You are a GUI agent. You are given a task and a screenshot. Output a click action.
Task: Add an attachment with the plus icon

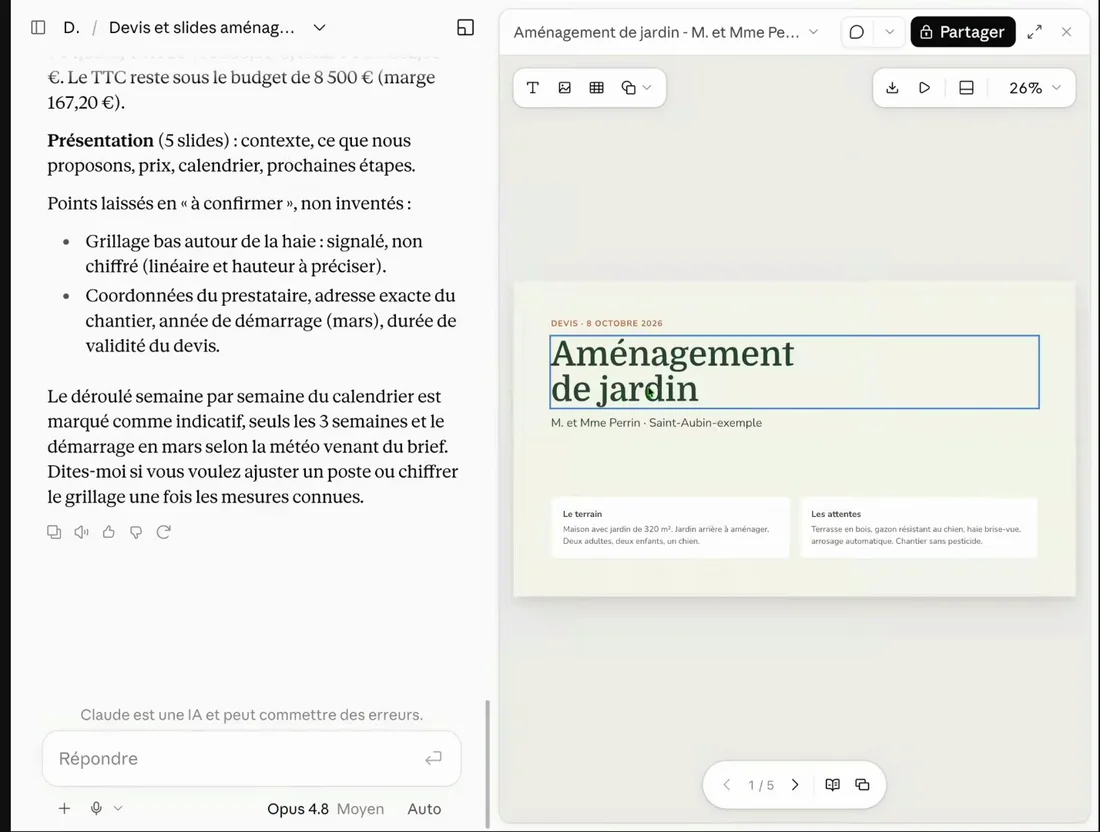64,808
